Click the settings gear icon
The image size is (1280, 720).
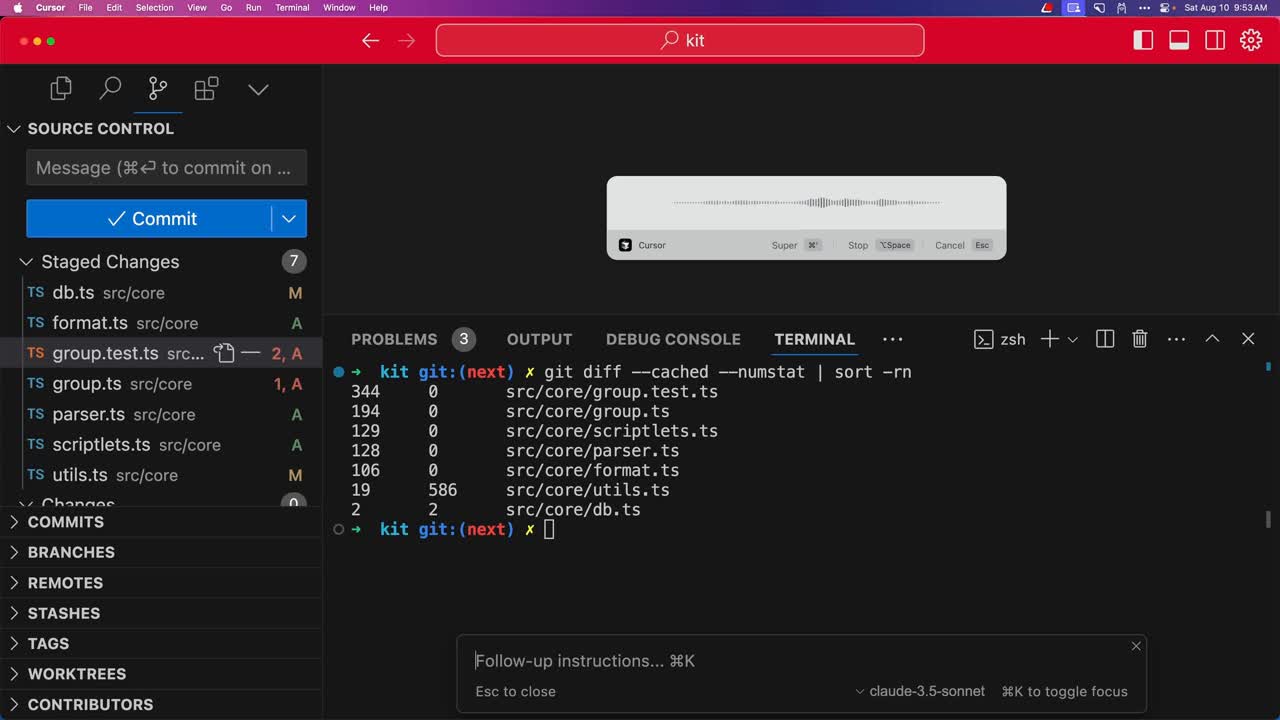click(x=1251, y=40)
